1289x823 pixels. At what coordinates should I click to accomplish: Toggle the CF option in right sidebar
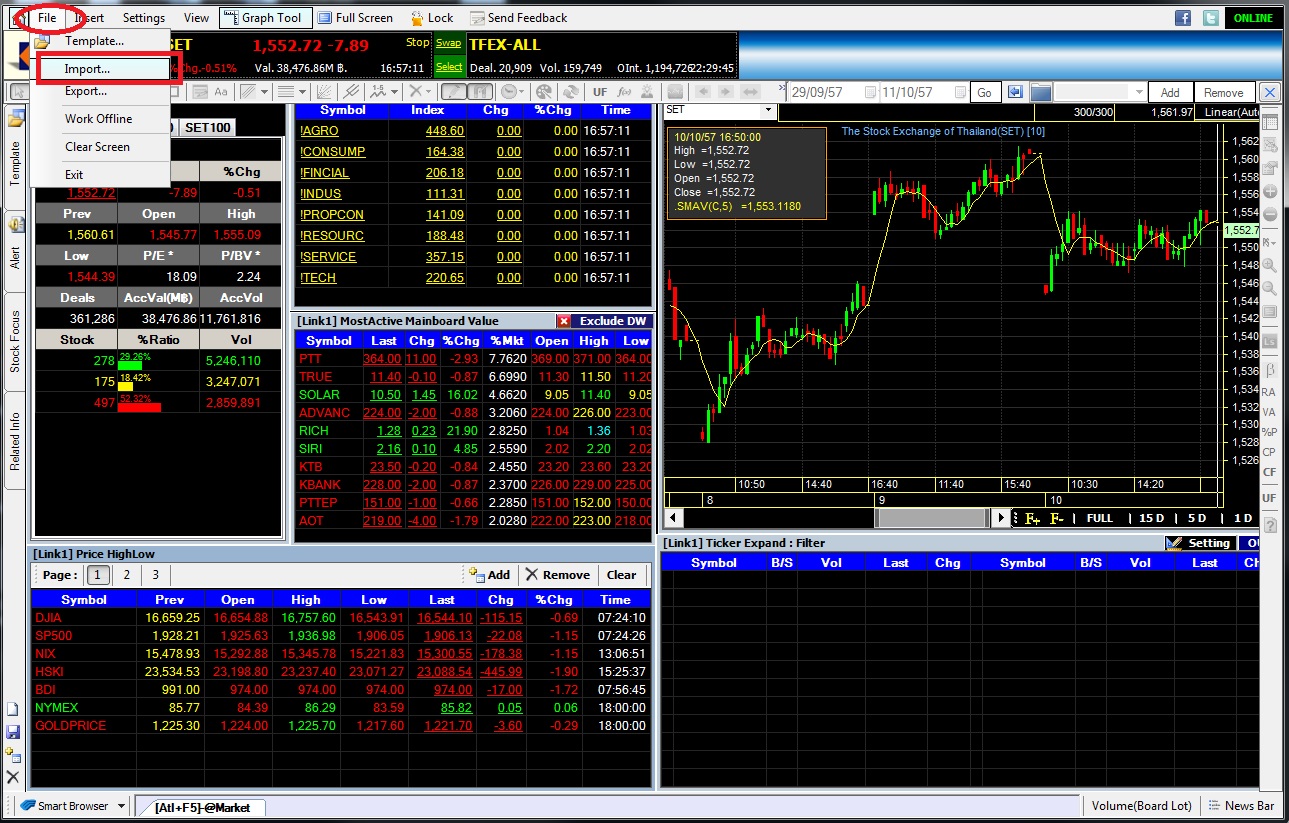pos(1269,471)
